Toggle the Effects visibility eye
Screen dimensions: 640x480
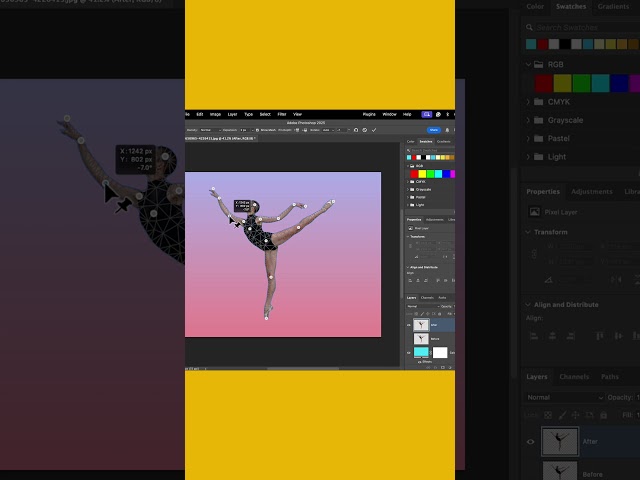[420, 362]
